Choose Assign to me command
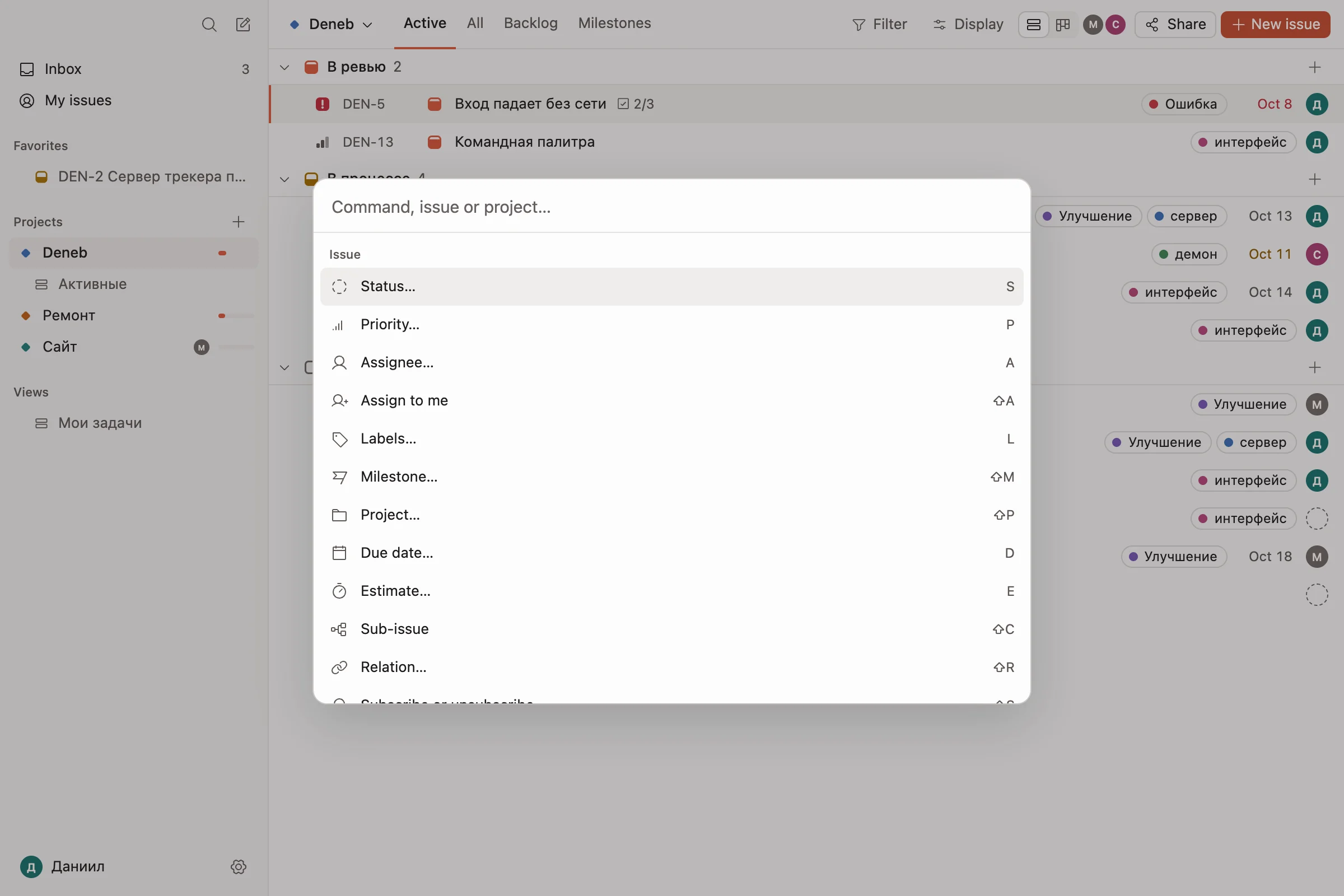The width and height of the screenshot is (1344, 896). (671, 400)
